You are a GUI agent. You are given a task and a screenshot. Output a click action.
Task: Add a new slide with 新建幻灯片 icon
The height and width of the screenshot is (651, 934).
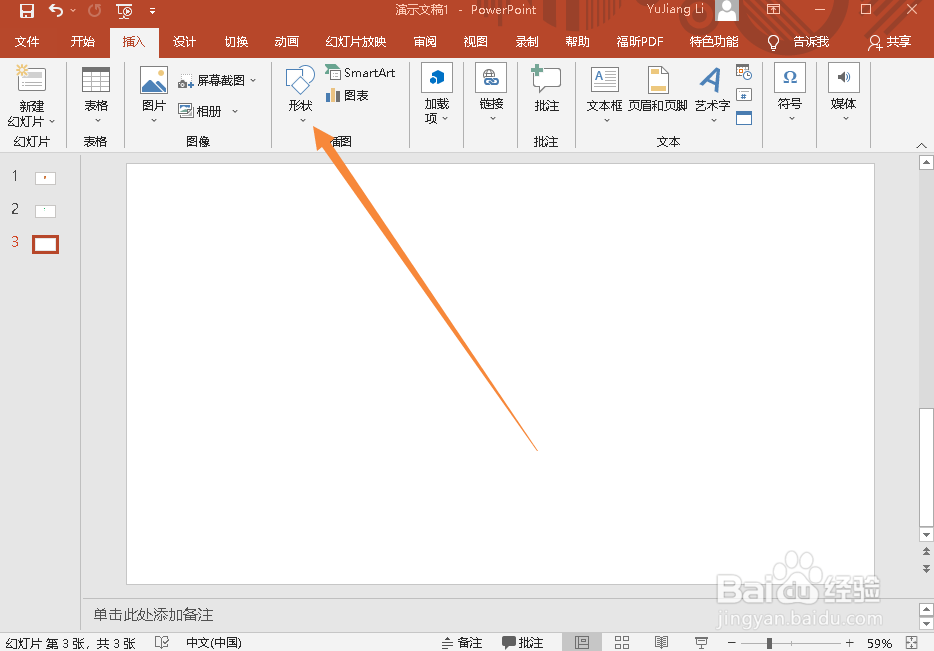pos(31,80)
